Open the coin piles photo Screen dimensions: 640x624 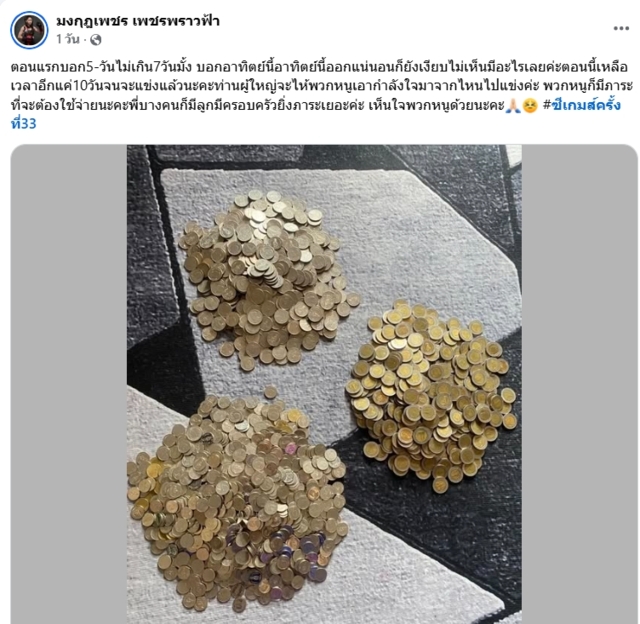coord(324,384)
